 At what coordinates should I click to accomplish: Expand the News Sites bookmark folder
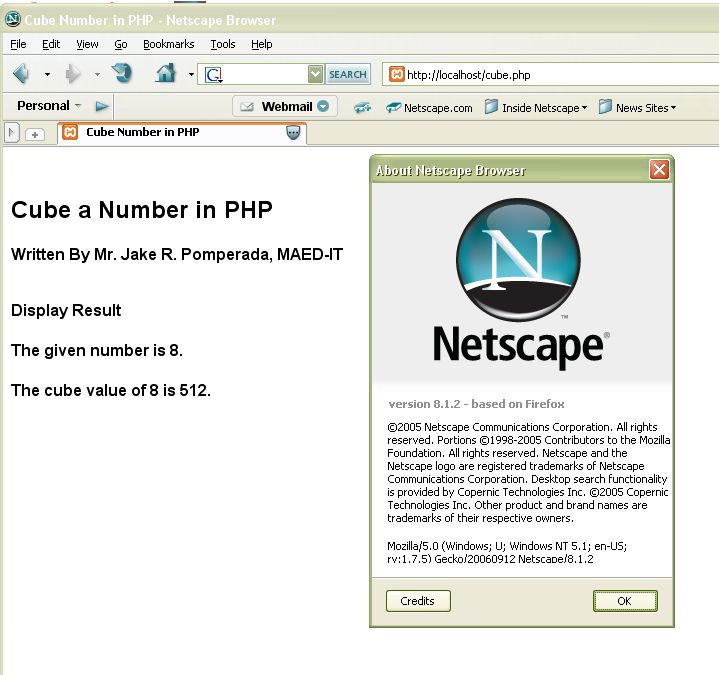673,108
